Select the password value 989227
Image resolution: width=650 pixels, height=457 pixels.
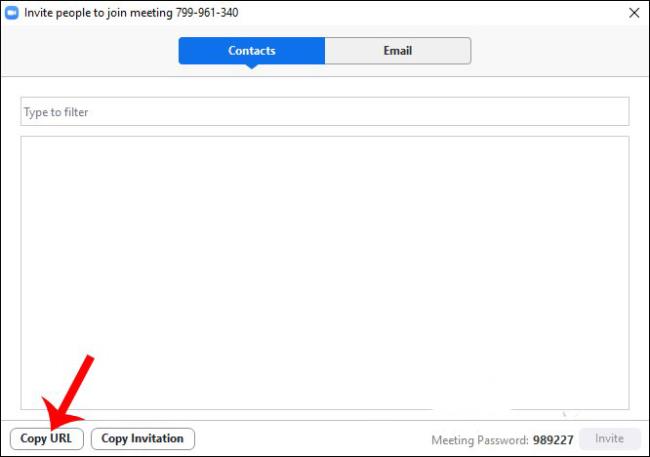pyautogui.click(x=554, y=439)
